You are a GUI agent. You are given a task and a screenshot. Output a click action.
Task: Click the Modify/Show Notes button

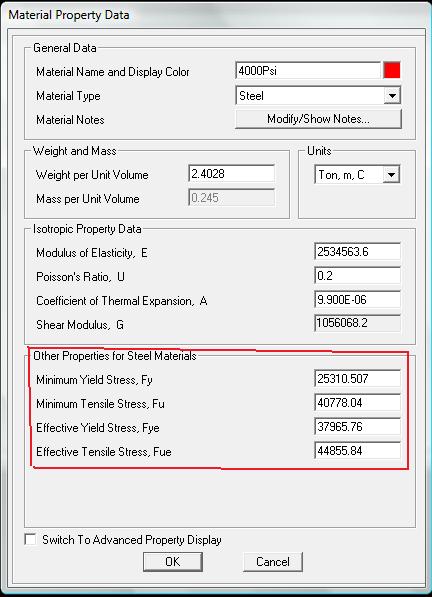click(x=318, y=119)
